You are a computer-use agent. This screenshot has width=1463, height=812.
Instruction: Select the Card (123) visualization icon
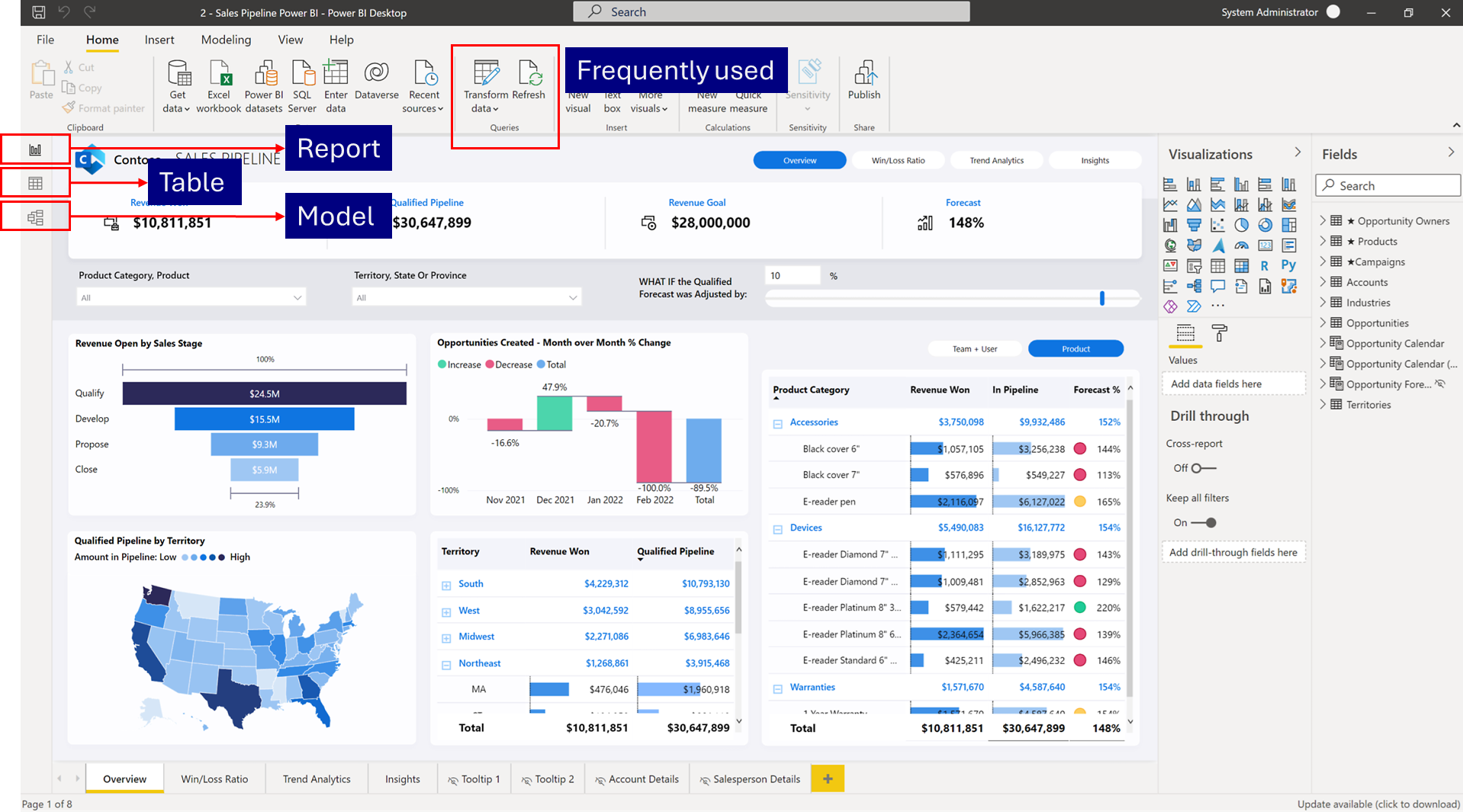point(1265,246)
